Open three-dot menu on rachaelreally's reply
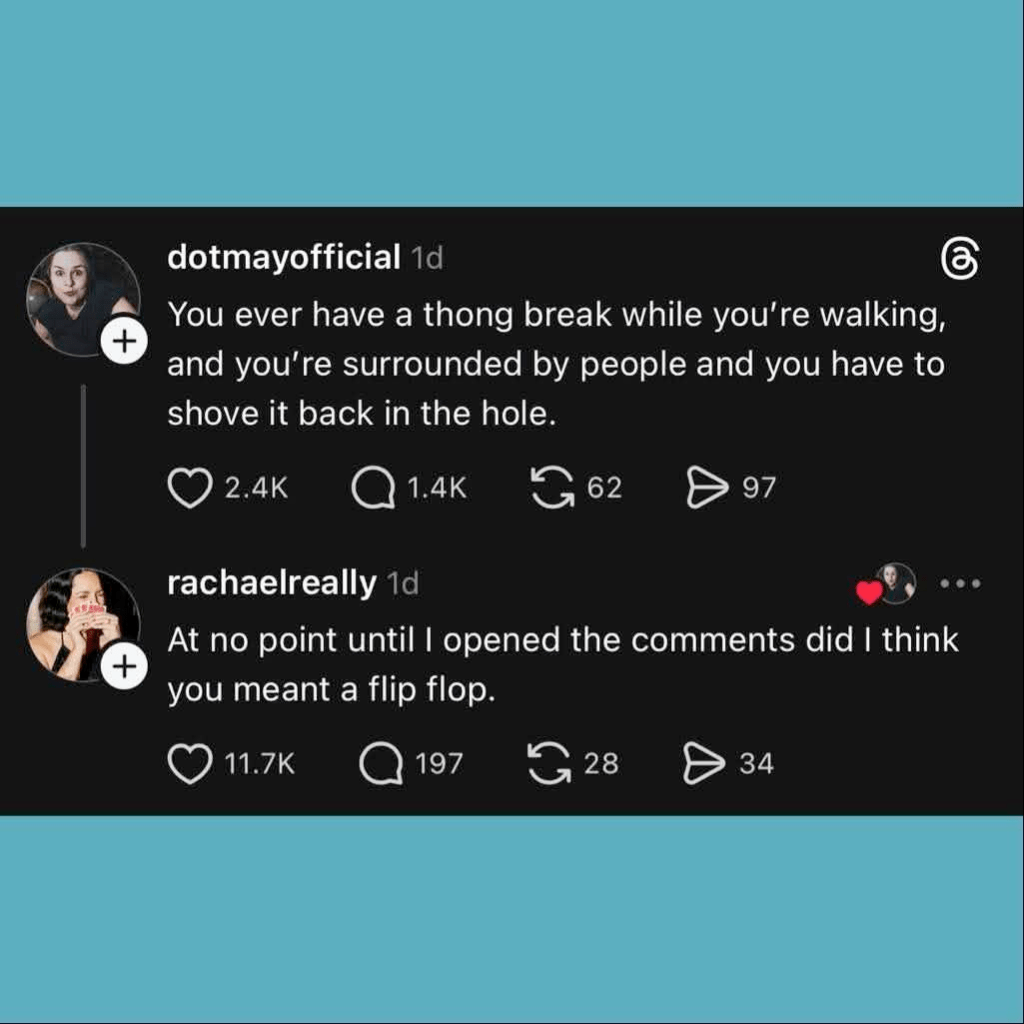The image size is (1024, 1024). coord(961,583)
